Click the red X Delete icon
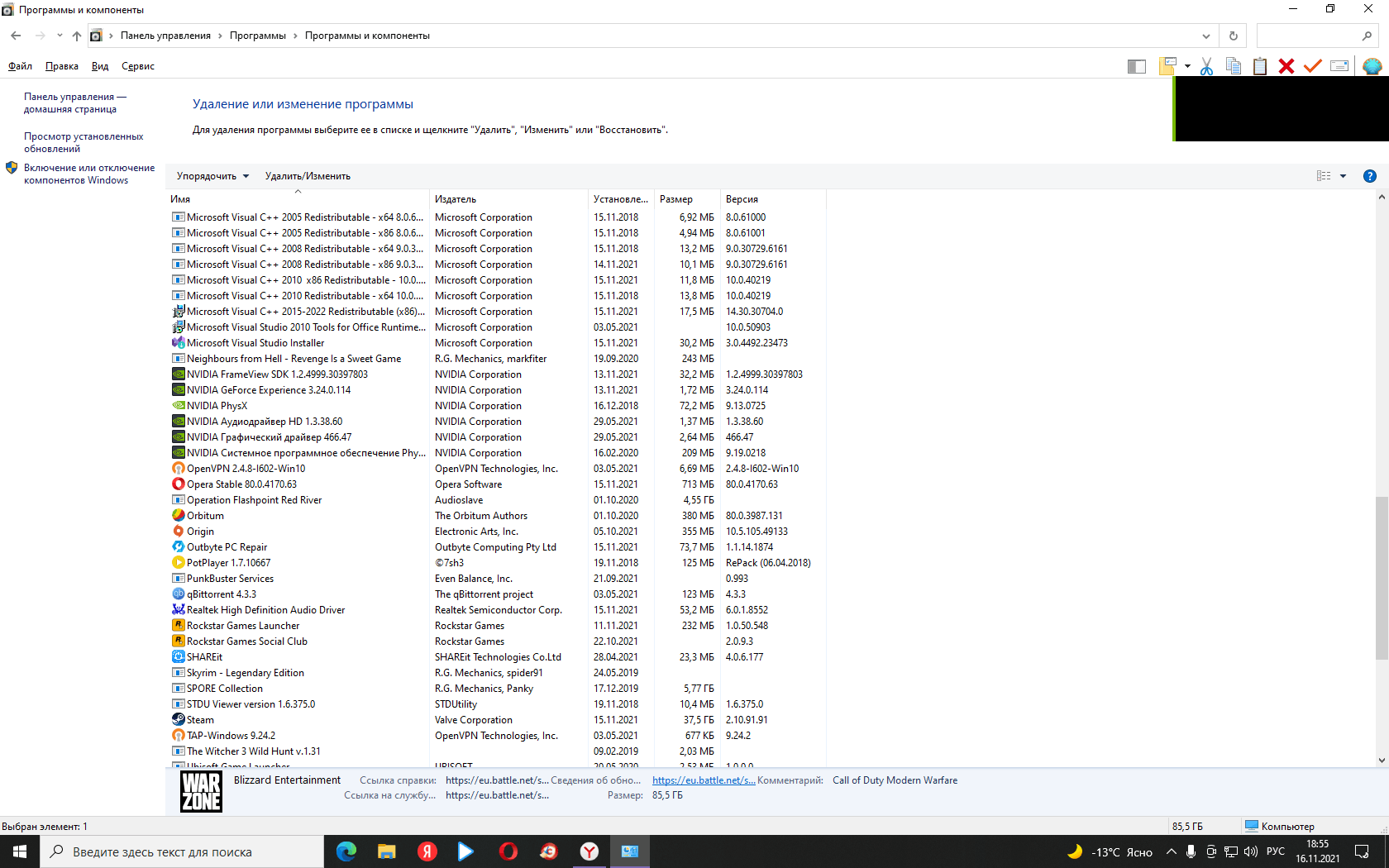 (x=1286, y=66)
